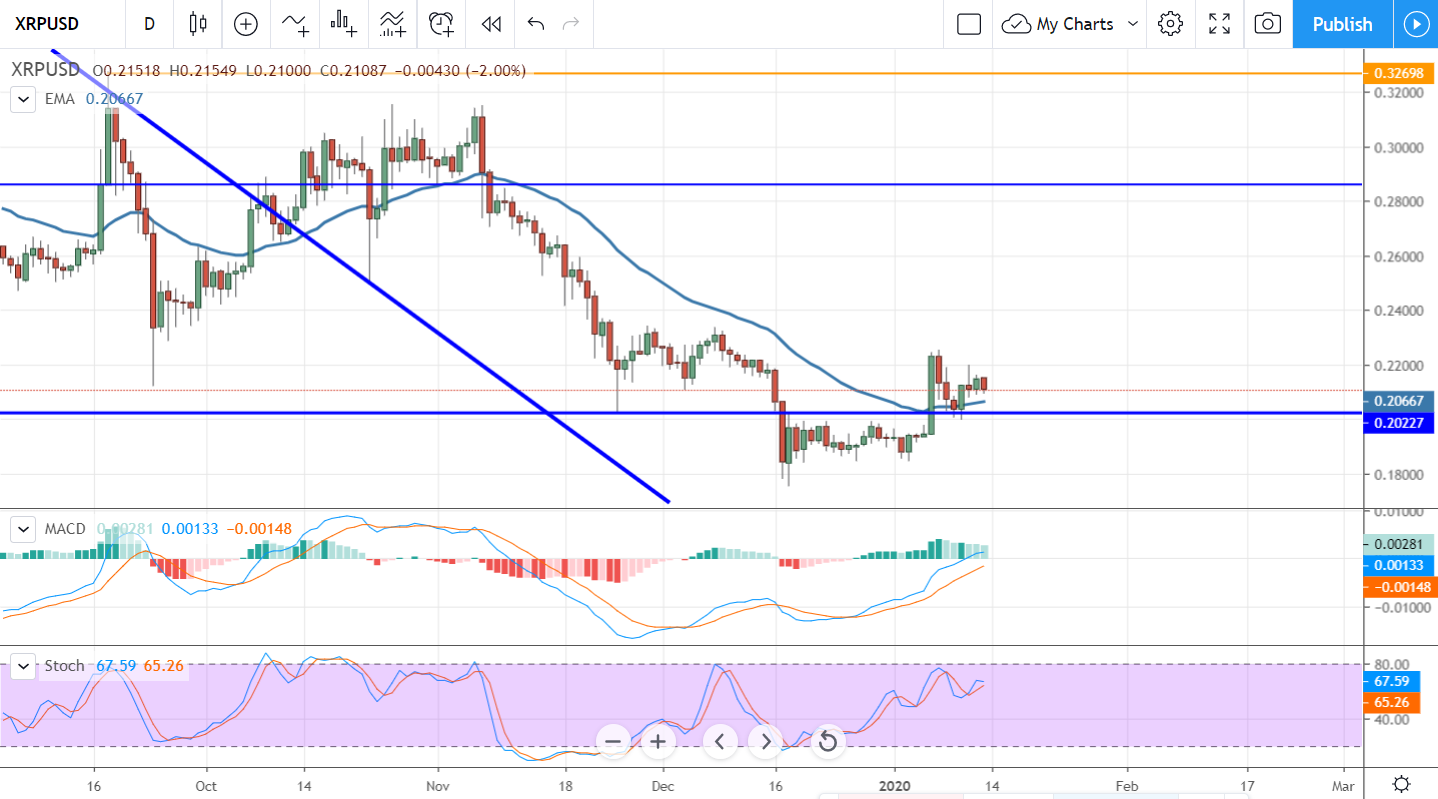This screenshot has width=1438, height=799.
Task: Open the Indicators menu icon
Action: pyautogui.click(x=294, y=24)
